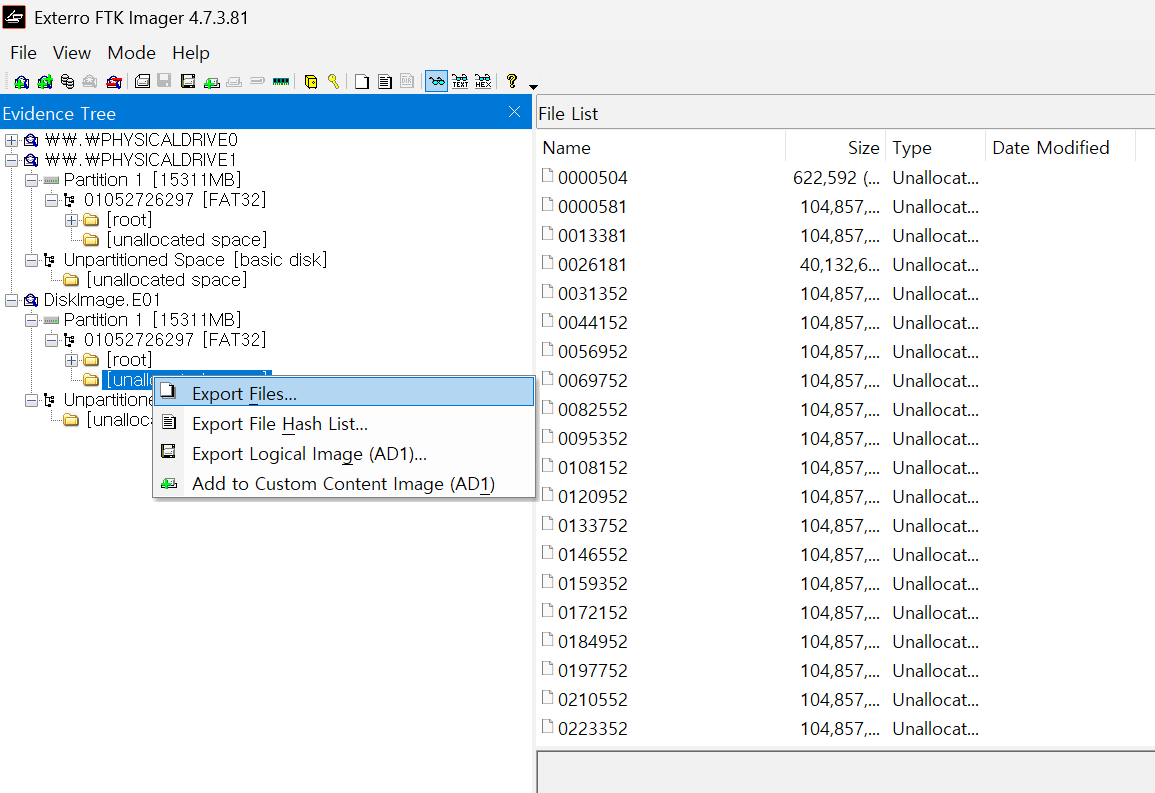1155x793 pixels.
Task: Select file 0031352 in File List
Action: point(592,294)
